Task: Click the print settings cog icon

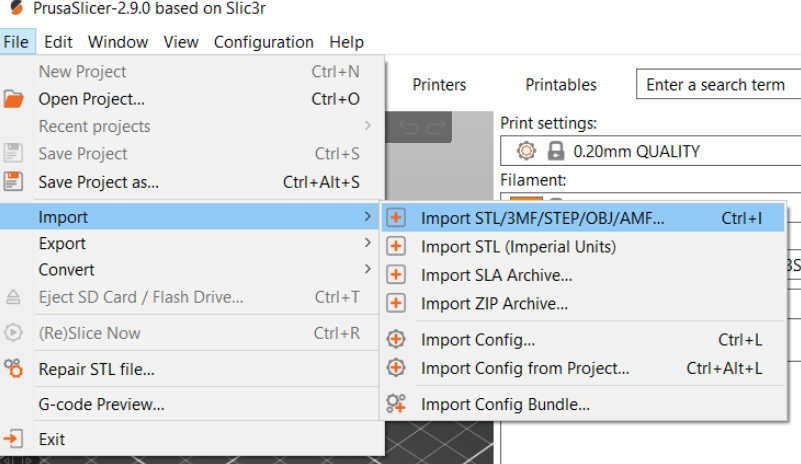Action: tap(526, 151)
